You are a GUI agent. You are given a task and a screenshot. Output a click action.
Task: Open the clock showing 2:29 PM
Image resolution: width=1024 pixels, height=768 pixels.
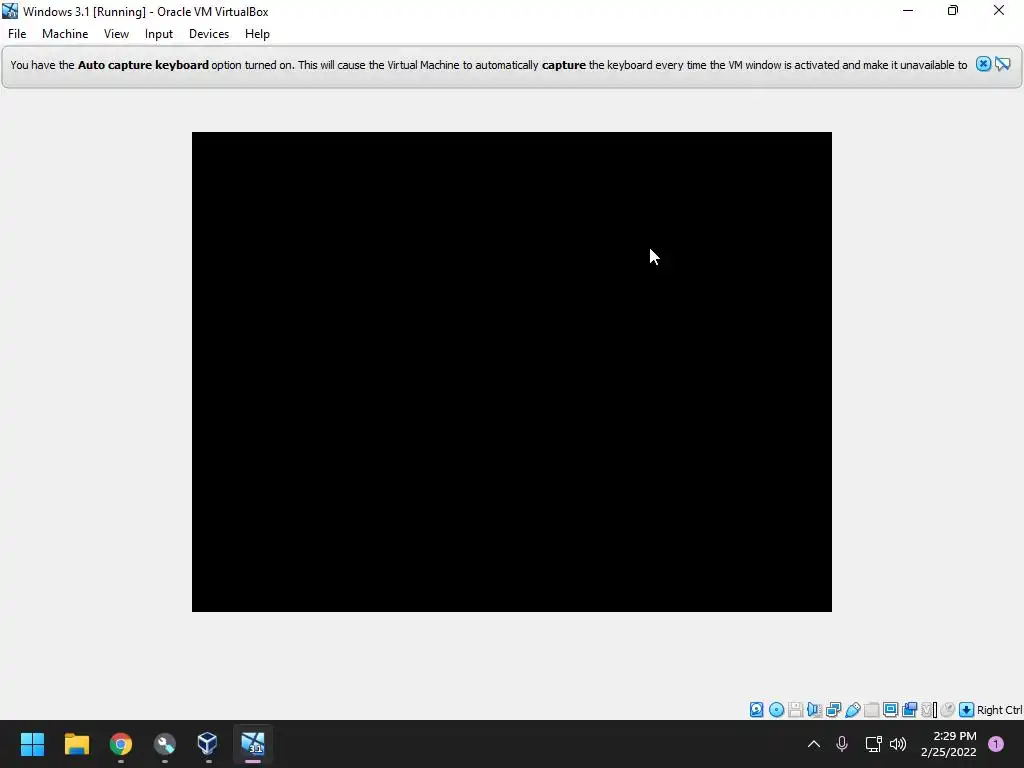tap(948, 744)
